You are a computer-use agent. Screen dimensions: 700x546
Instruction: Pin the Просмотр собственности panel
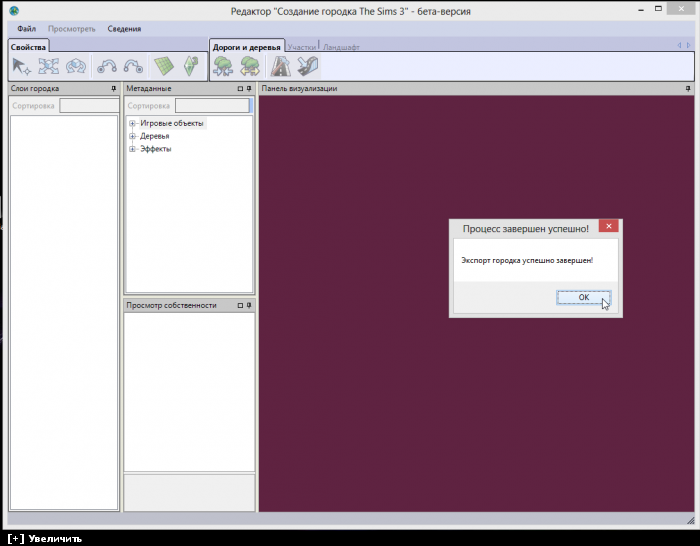click(x=249, y=305)
